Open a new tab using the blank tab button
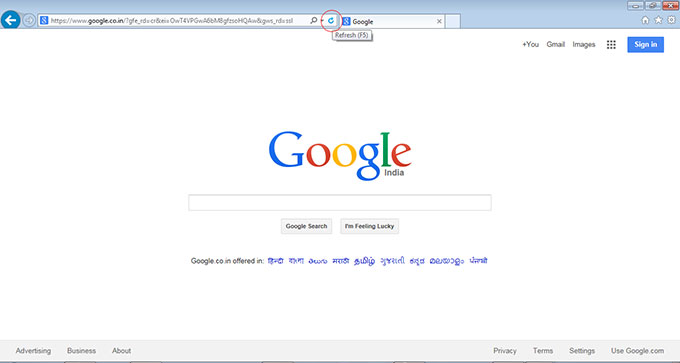The height and width of the screenshot is (363, 680). (453, 21)
